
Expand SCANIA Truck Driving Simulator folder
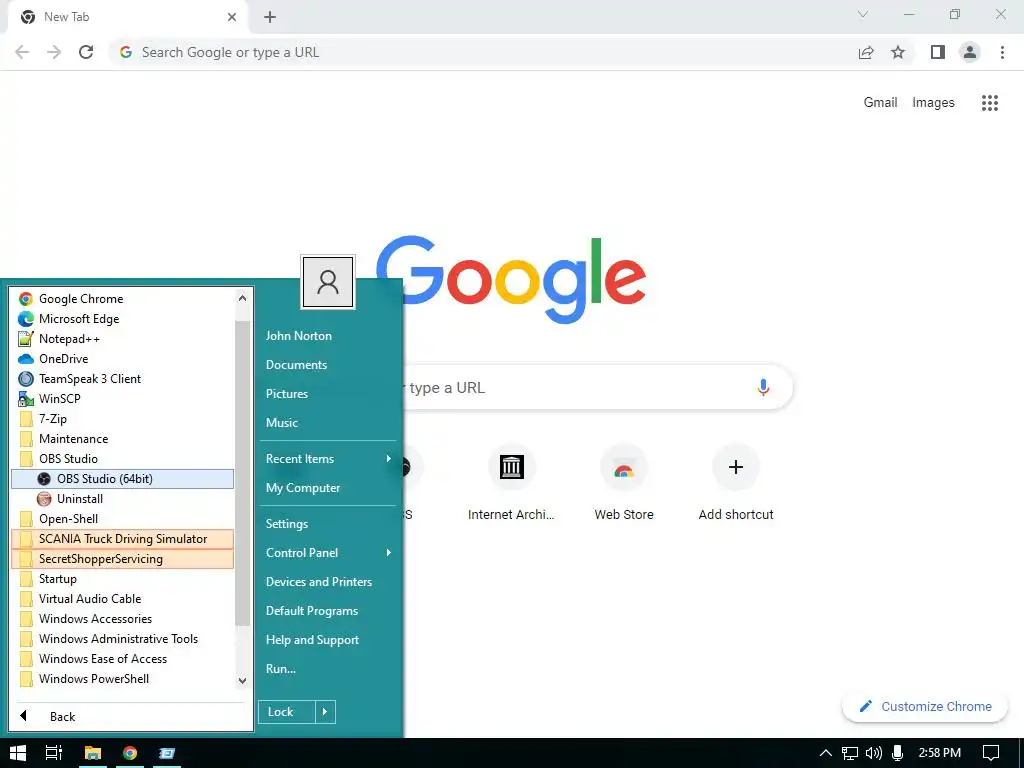(x=122, y=539)
